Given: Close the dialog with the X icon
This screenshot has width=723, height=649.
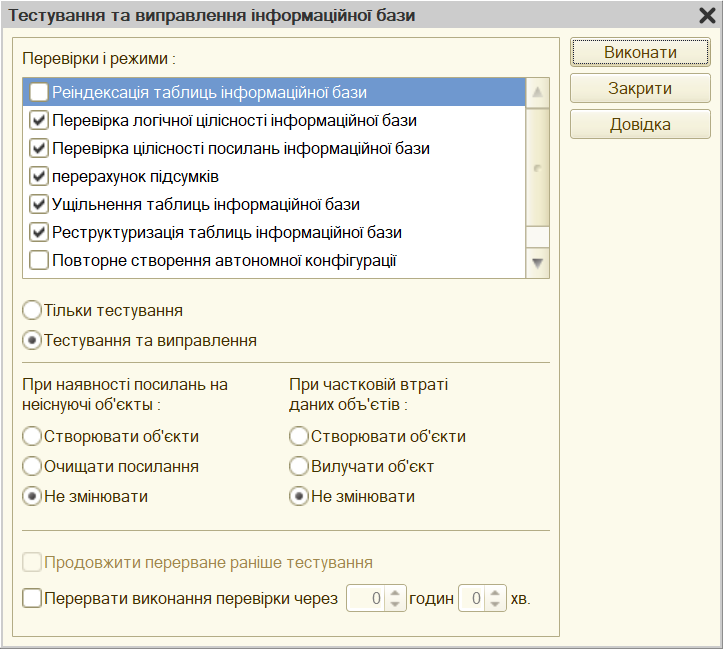Looking at the screenshot, I should 707,15.
